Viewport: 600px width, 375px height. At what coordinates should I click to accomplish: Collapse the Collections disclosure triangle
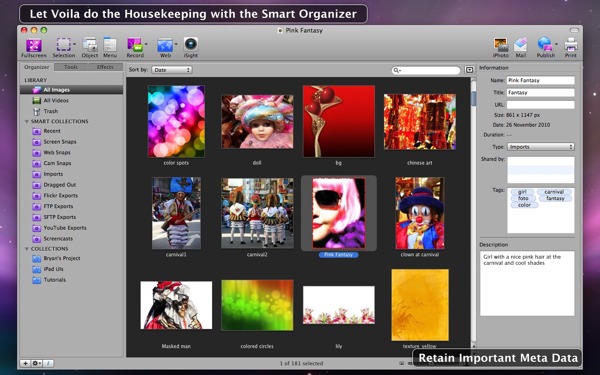click(x=26, y=249)
